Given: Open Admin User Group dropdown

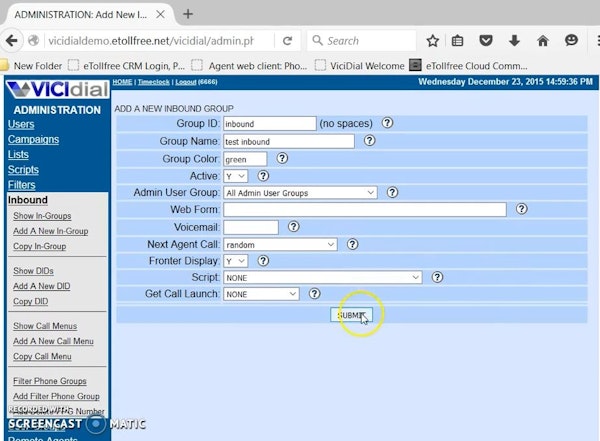Looking at the screenshot, I should coord(300,193).
